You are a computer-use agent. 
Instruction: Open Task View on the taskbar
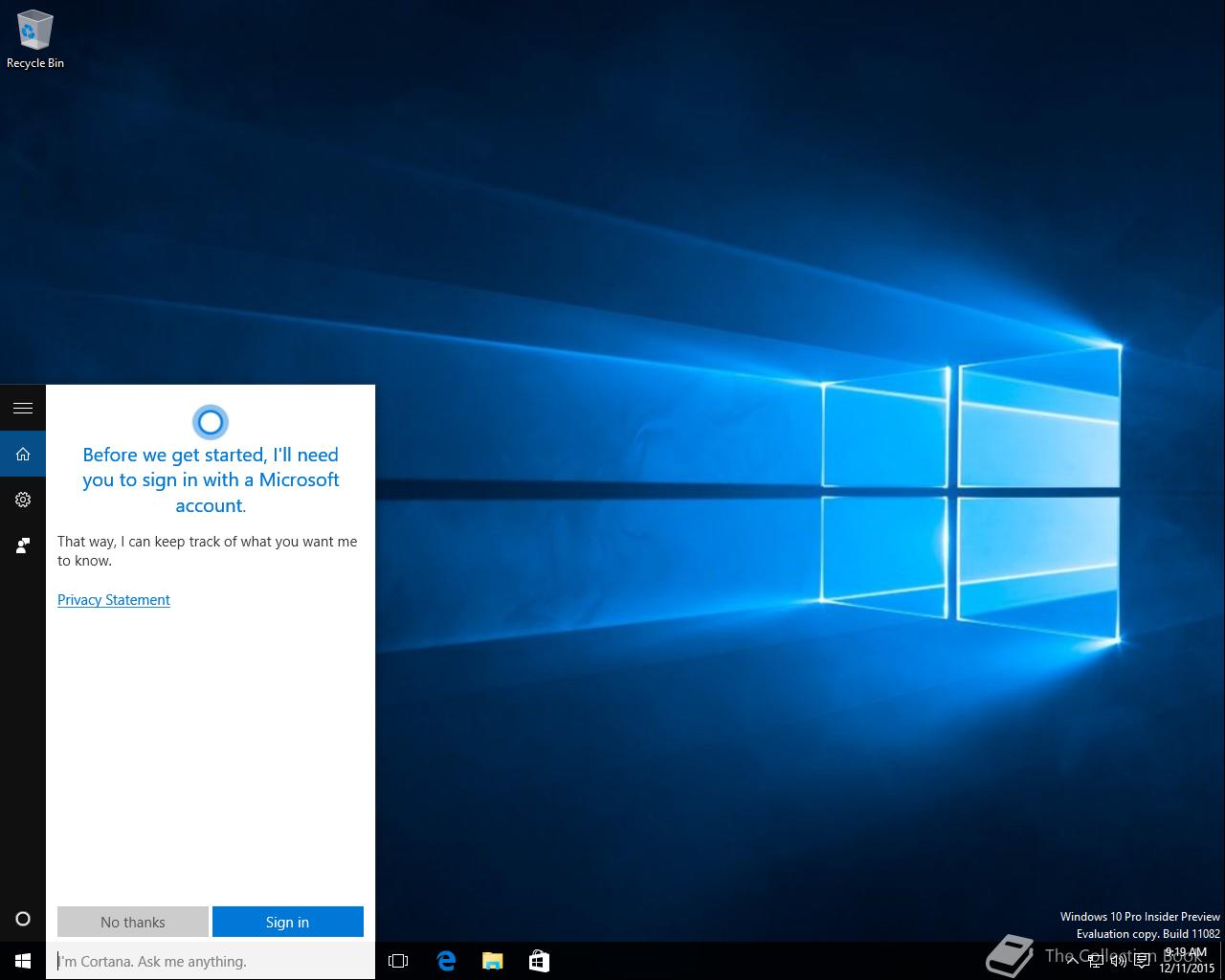coord(398,961)
